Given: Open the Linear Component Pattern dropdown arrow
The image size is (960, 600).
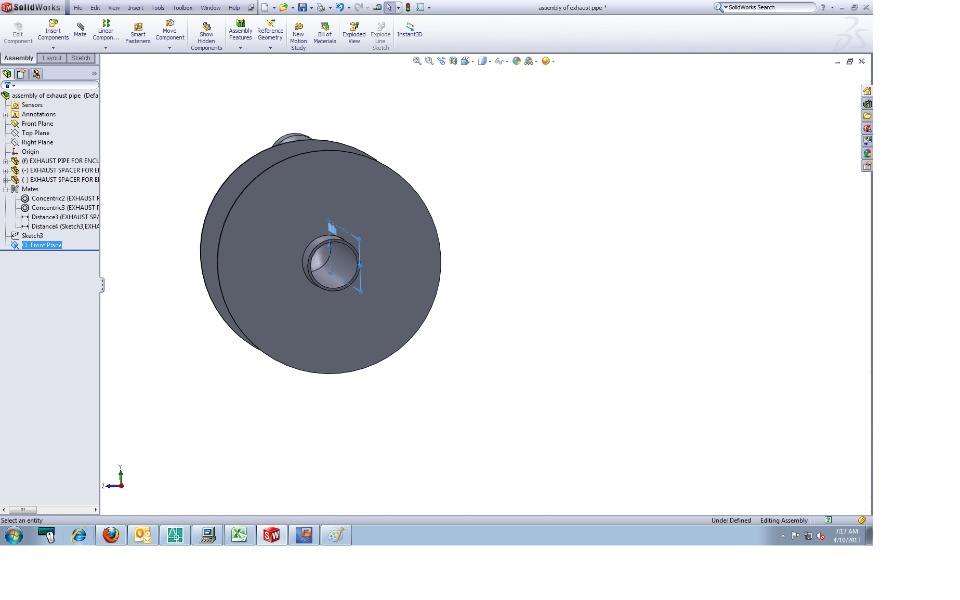Looking at the screenshot, I should point(105,48).
